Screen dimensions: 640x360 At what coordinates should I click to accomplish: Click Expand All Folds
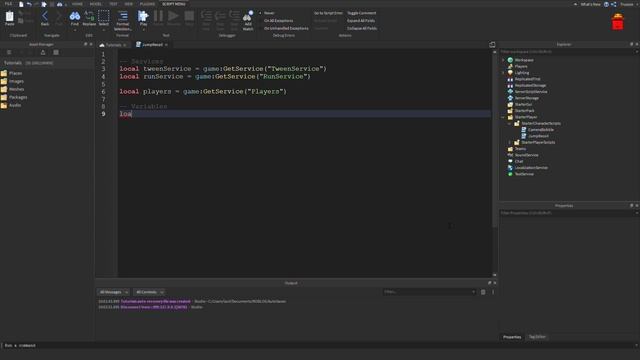click(x=361, y=20)
